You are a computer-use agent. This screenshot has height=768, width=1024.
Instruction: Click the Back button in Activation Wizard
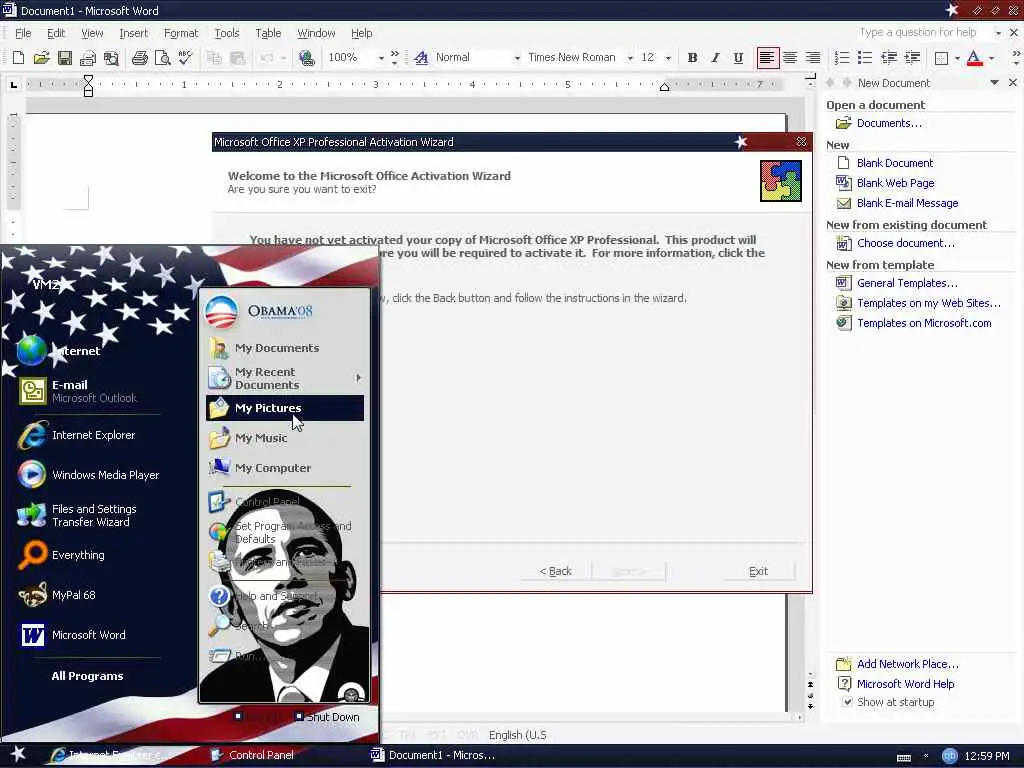[x=556, y=571]
